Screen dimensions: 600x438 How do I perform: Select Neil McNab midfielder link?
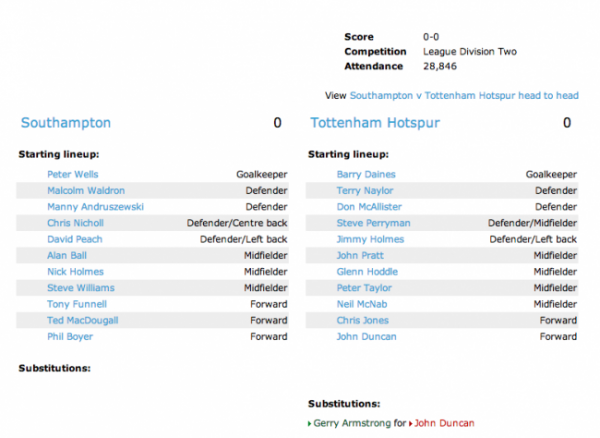[x=362, y=304]
